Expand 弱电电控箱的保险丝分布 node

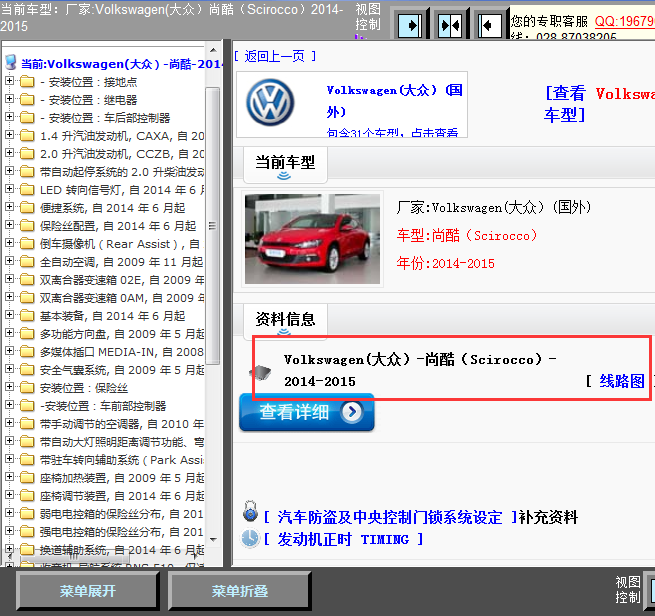point(9,512)
